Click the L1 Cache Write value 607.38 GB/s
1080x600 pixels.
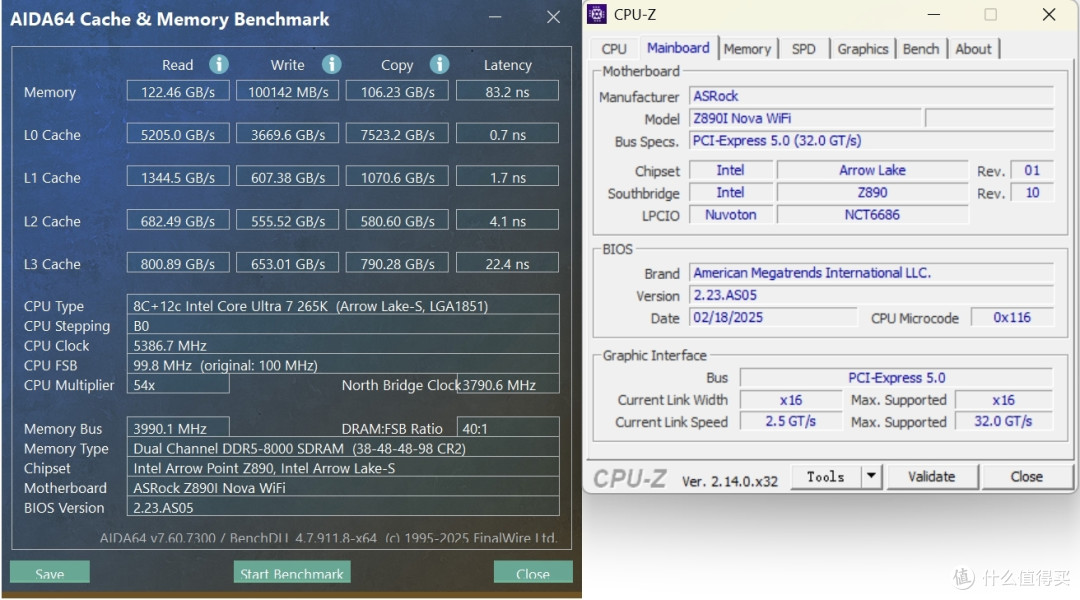pos(287,176)
